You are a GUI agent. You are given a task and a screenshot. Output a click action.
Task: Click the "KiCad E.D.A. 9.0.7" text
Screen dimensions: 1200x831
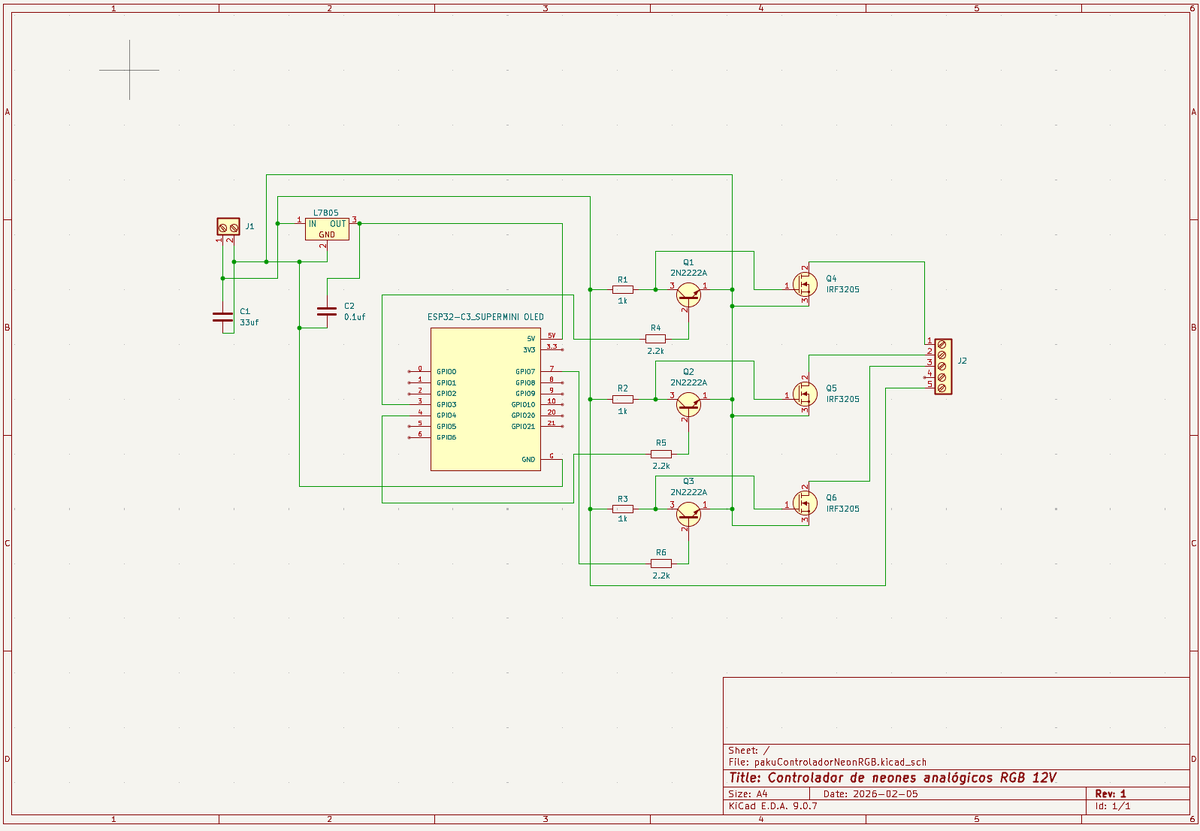(773, 806)
